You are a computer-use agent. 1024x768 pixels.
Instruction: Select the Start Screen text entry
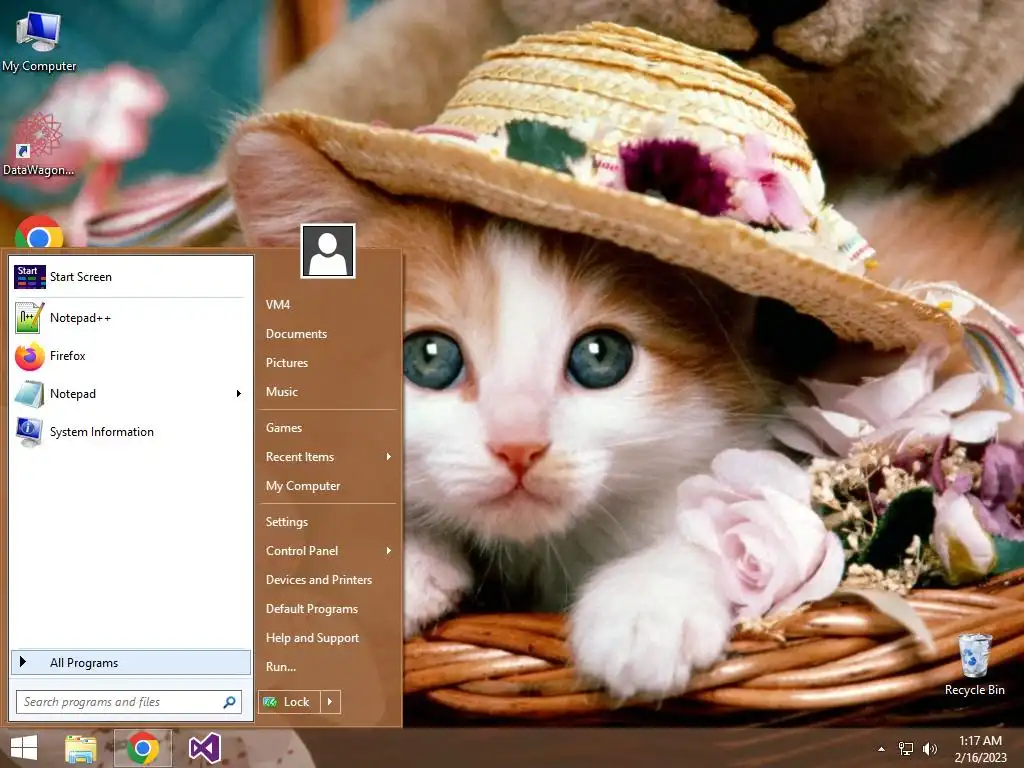tap(80, 277)
